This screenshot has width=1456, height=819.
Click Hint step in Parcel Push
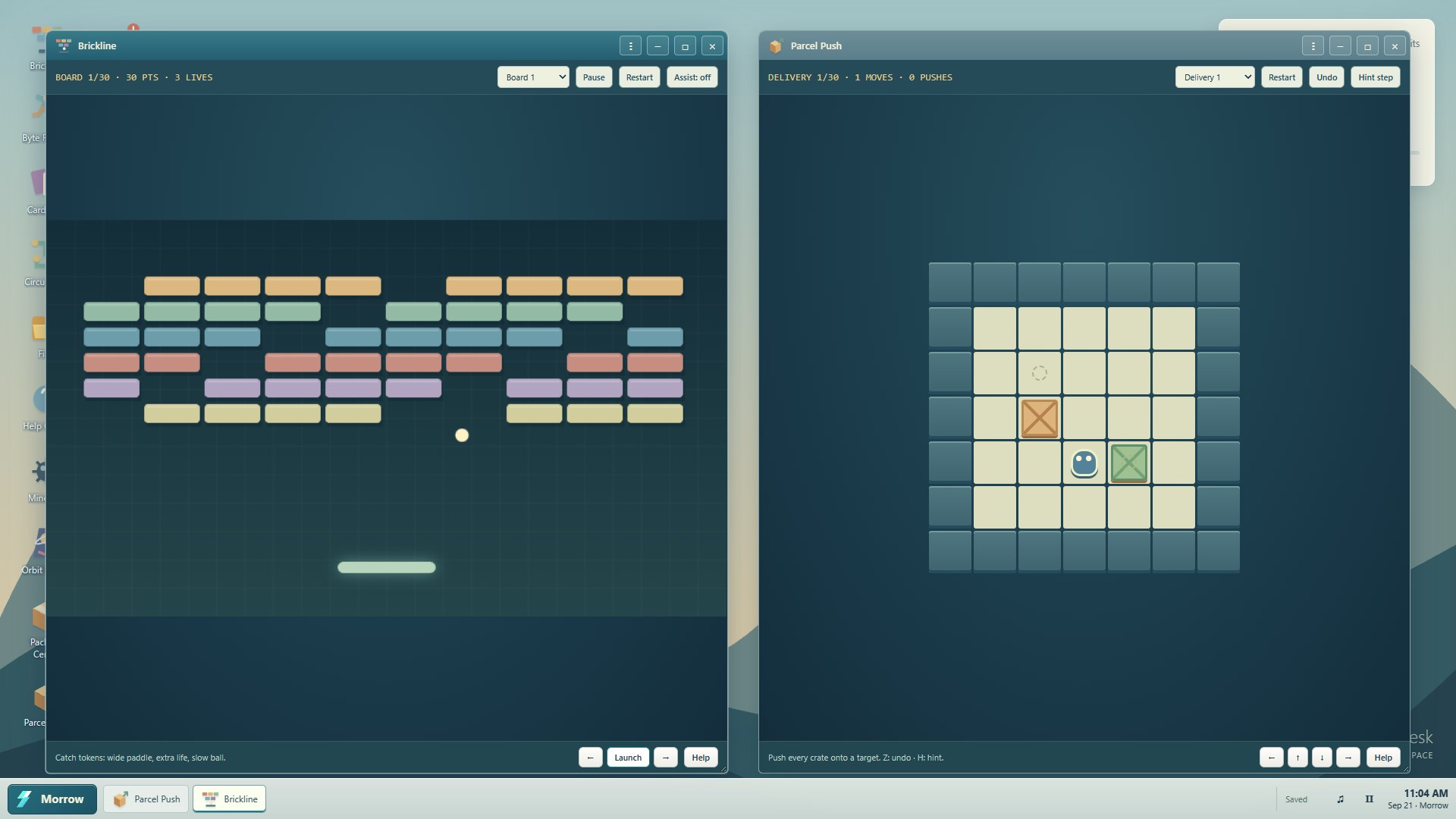(x=1375, y=77)
